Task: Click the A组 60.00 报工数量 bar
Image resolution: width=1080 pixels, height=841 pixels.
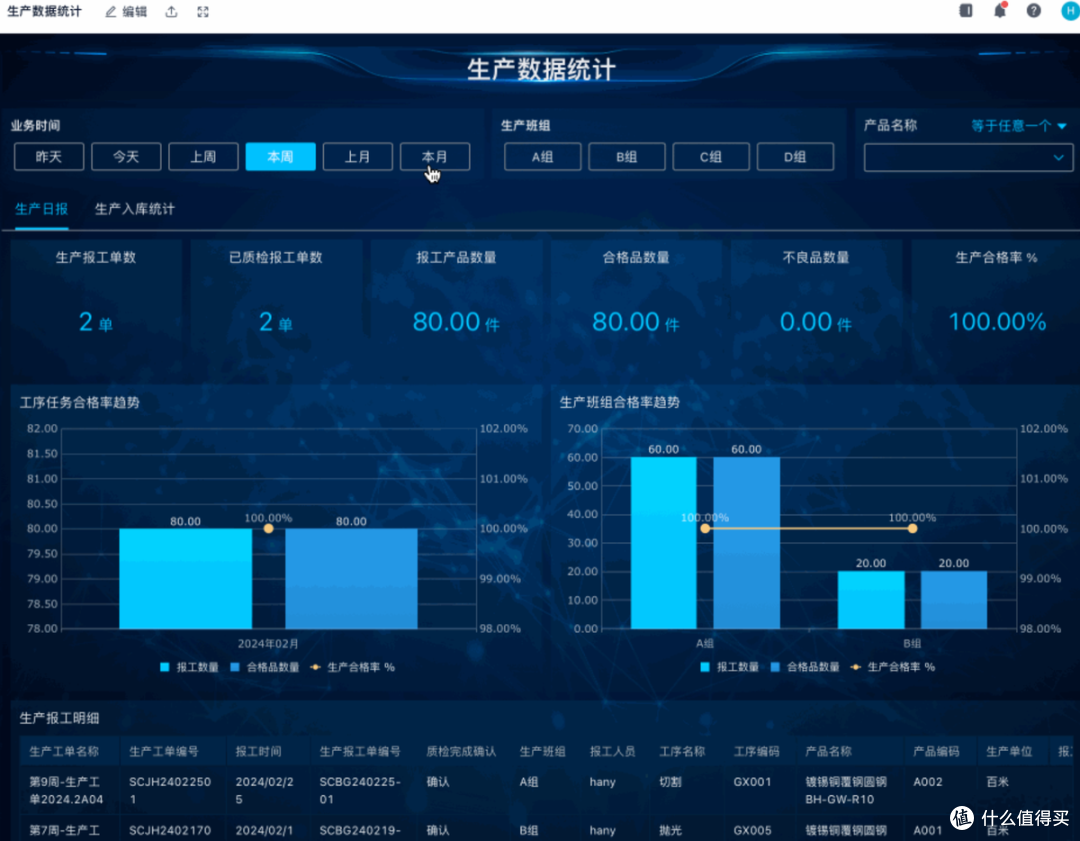Action: coord(663,543)
